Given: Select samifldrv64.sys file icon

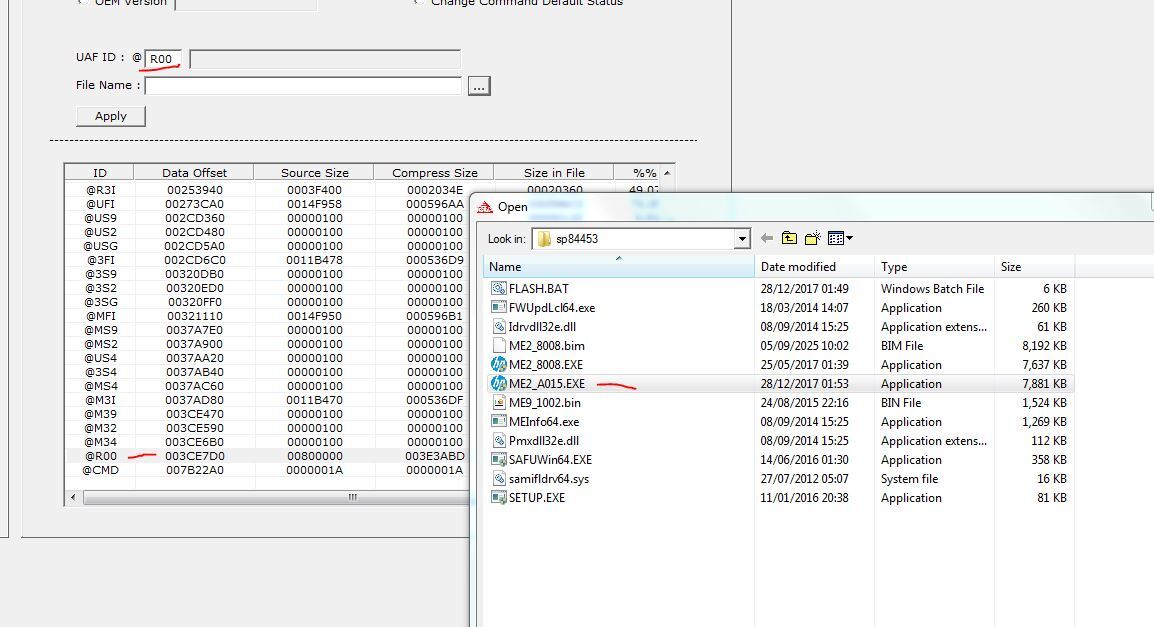Looking at the screenshot, I should [x=498, y=479].
